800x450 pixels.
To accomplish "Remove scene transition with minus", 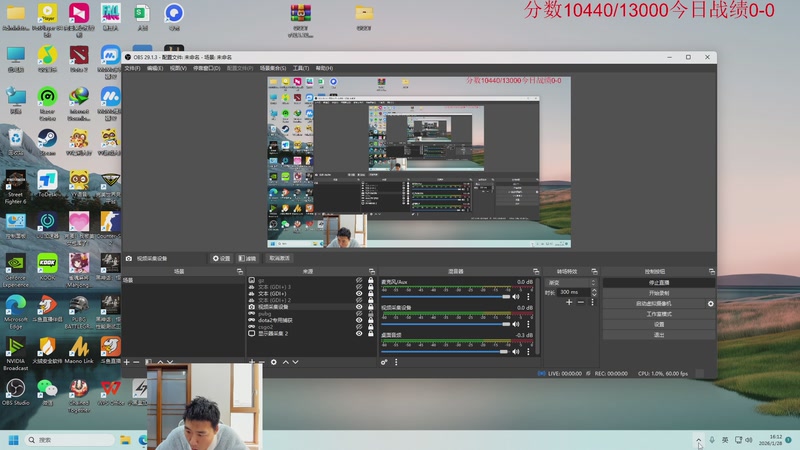I will pos(581,303).
